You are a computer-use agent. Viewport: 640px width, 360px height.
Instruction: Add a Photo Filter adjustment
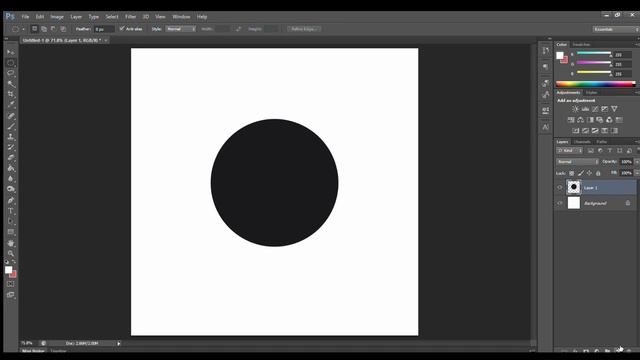(599, 120)
